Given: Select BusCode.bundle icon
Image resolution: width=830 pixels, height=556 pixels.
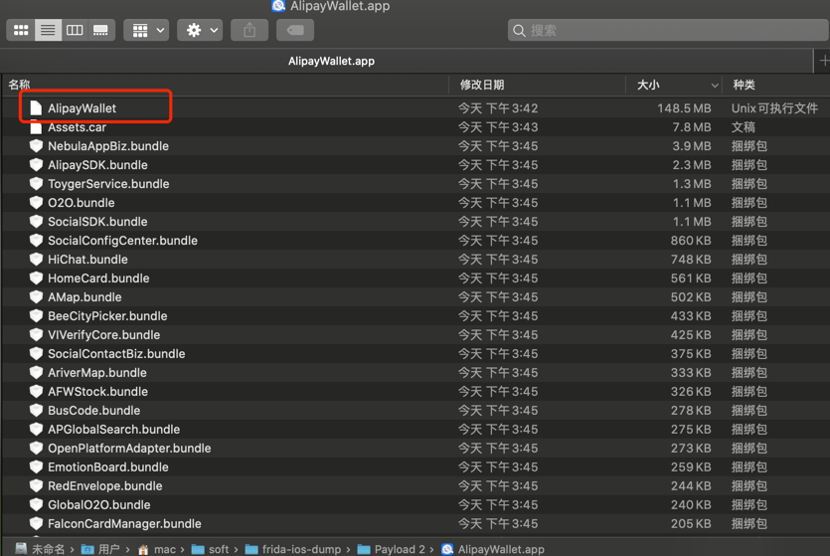Looking at the screenshot, I should tap(36, 410).
